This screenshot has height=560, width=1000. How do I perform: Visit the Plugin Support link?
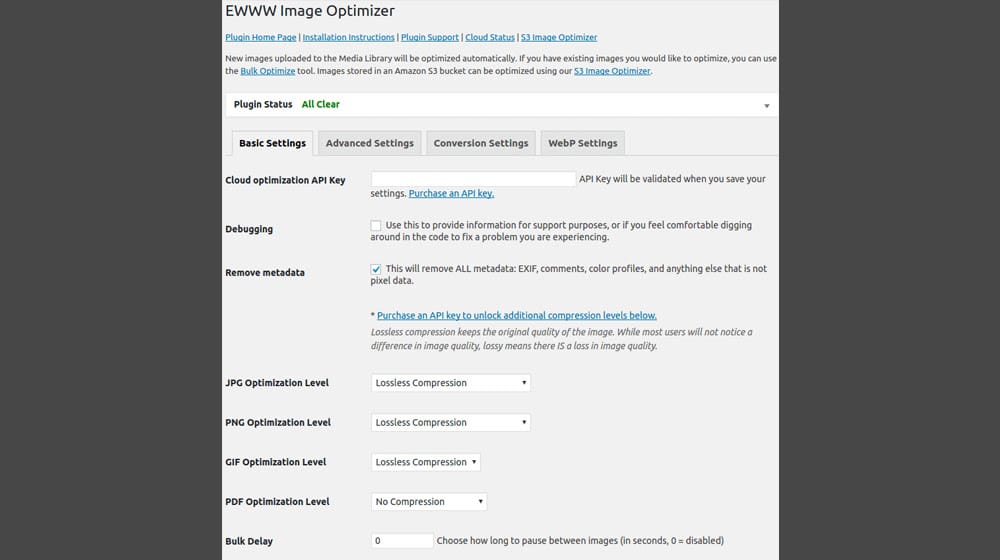(430, 38)
